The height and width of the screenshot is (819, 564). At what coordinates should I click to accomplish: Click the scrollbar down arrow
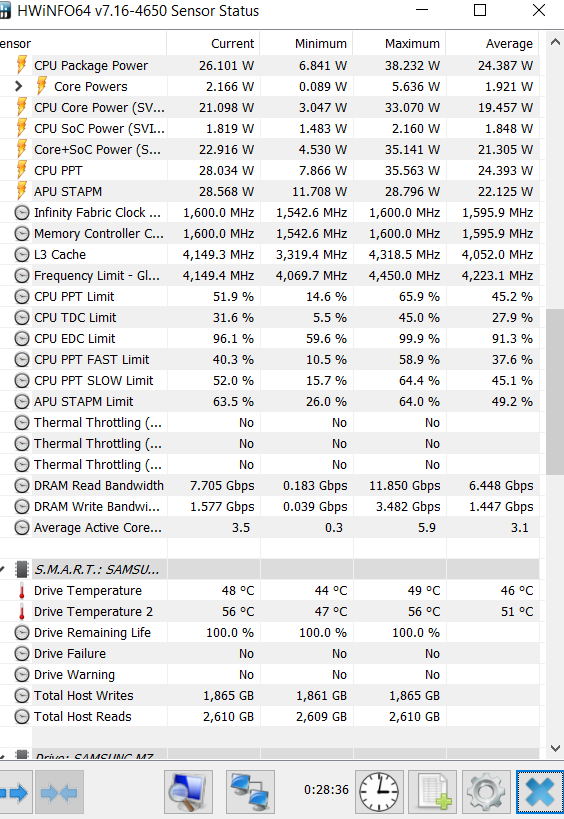[555, 748]
